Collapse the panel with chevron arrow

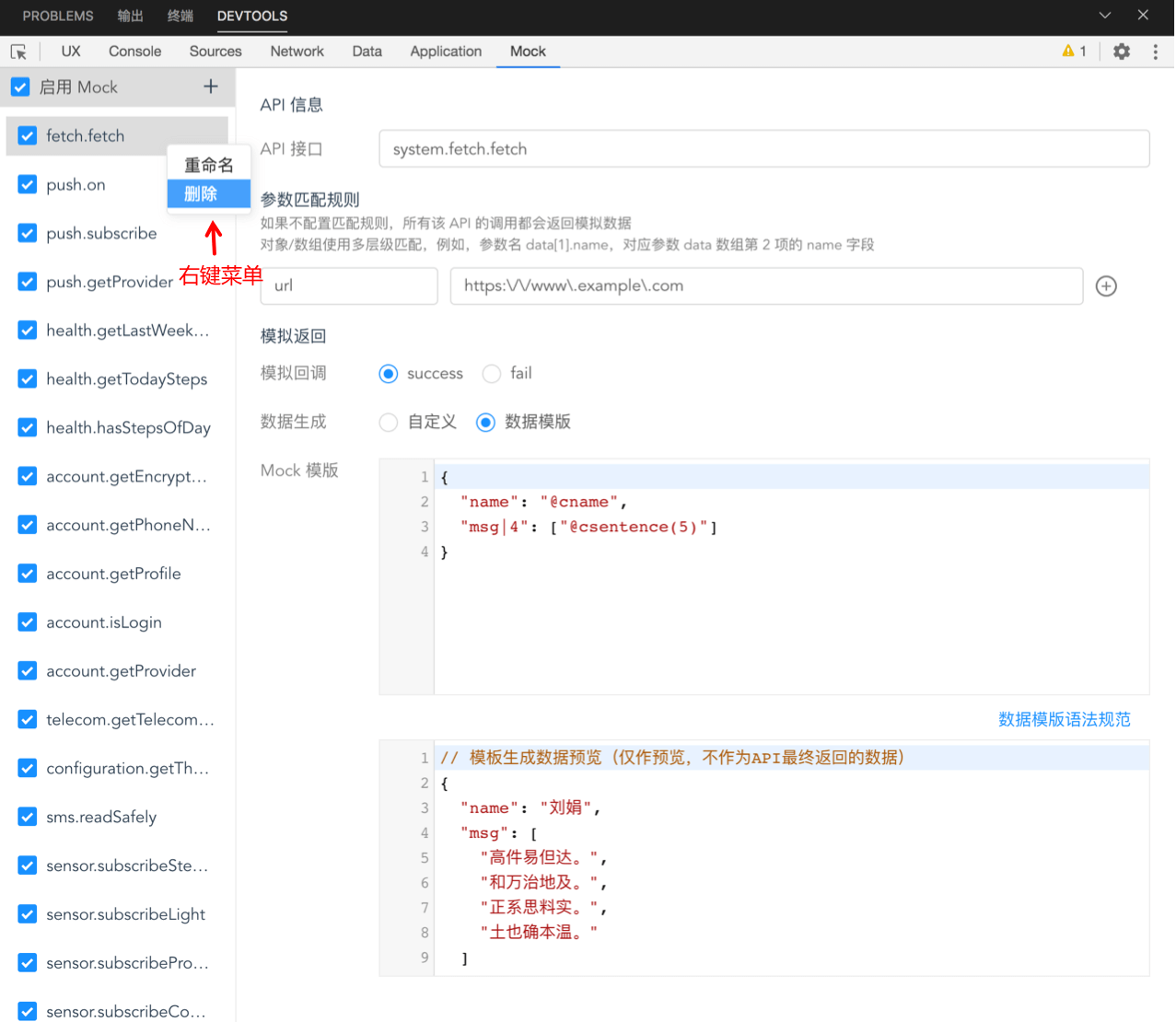(1105, 16)
